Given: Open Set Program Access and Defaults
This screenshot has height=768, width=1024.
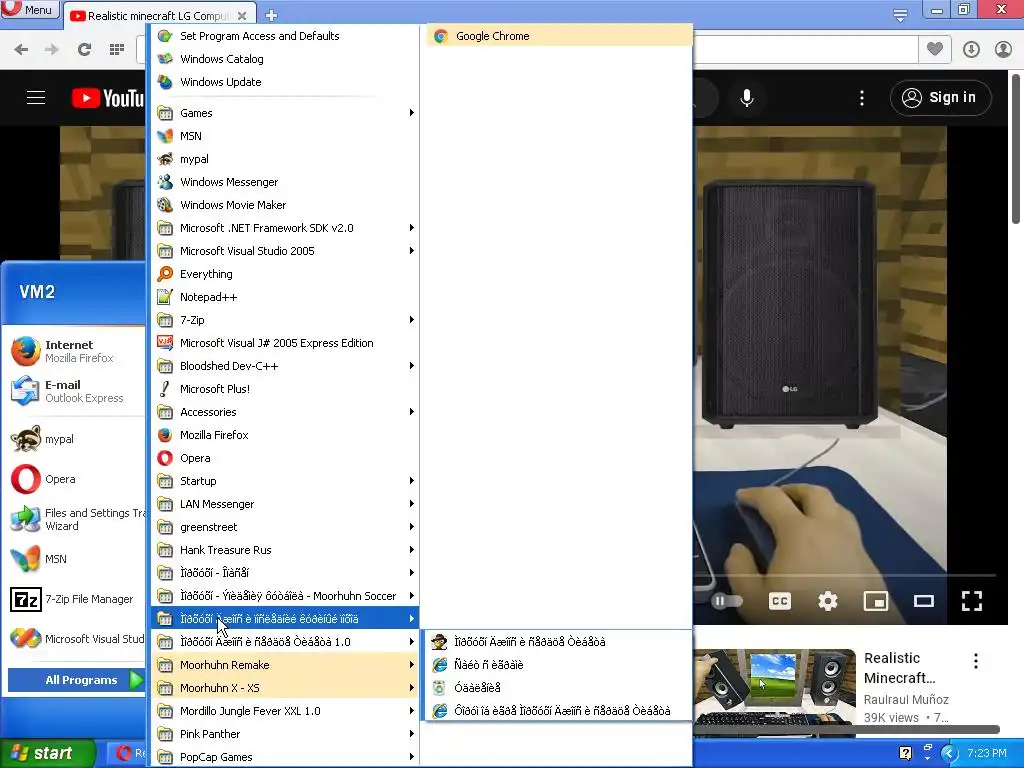Looking at the screenshot, I should (285, 36).
